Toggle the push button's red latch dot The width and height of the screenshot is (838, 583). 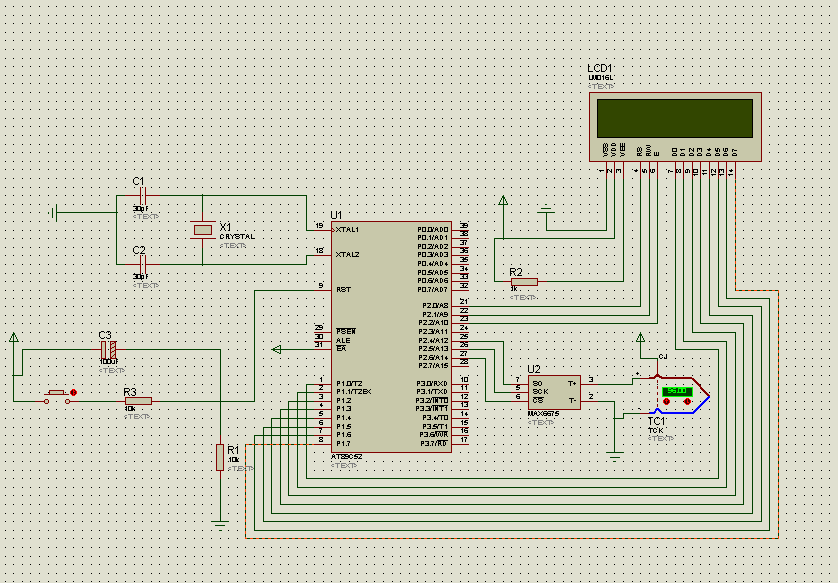coord(74,393)
